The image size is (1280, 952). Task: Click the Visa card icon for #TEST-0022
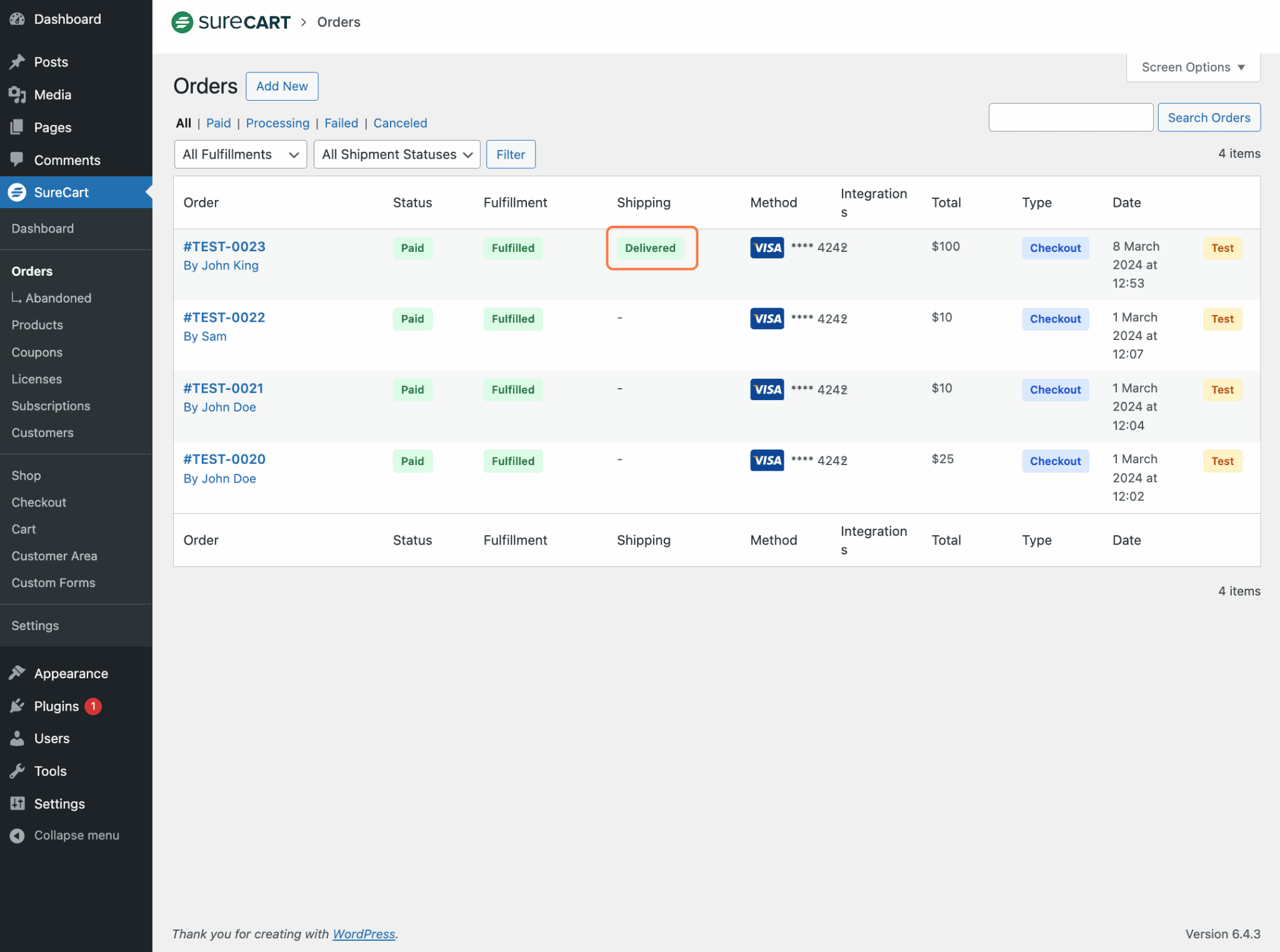point(767,318)
